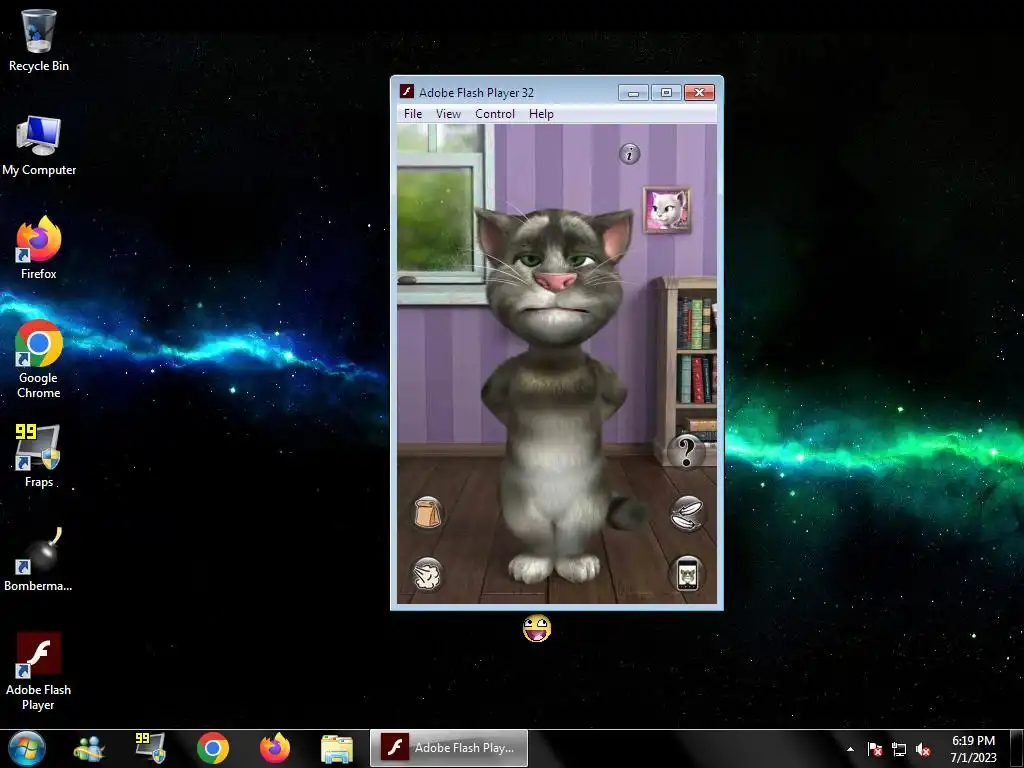Open the Help menu in Flash Player
Image resolution: width=1024 pixels, height=768 pixels.
point(541,114)
